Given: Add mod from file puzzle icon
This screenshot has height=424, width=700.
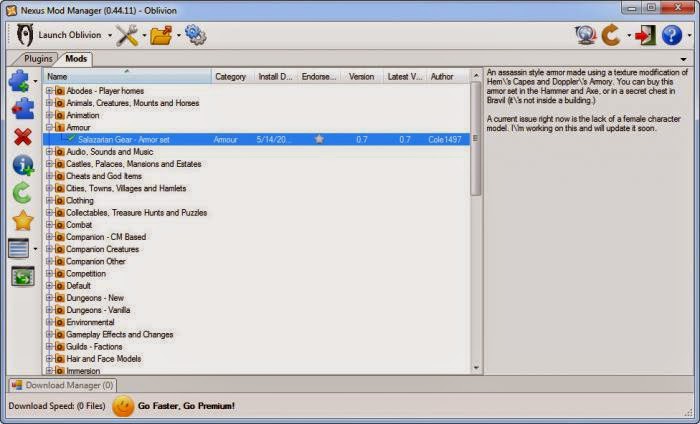Looking at the screenshot, I should [20, 81].
